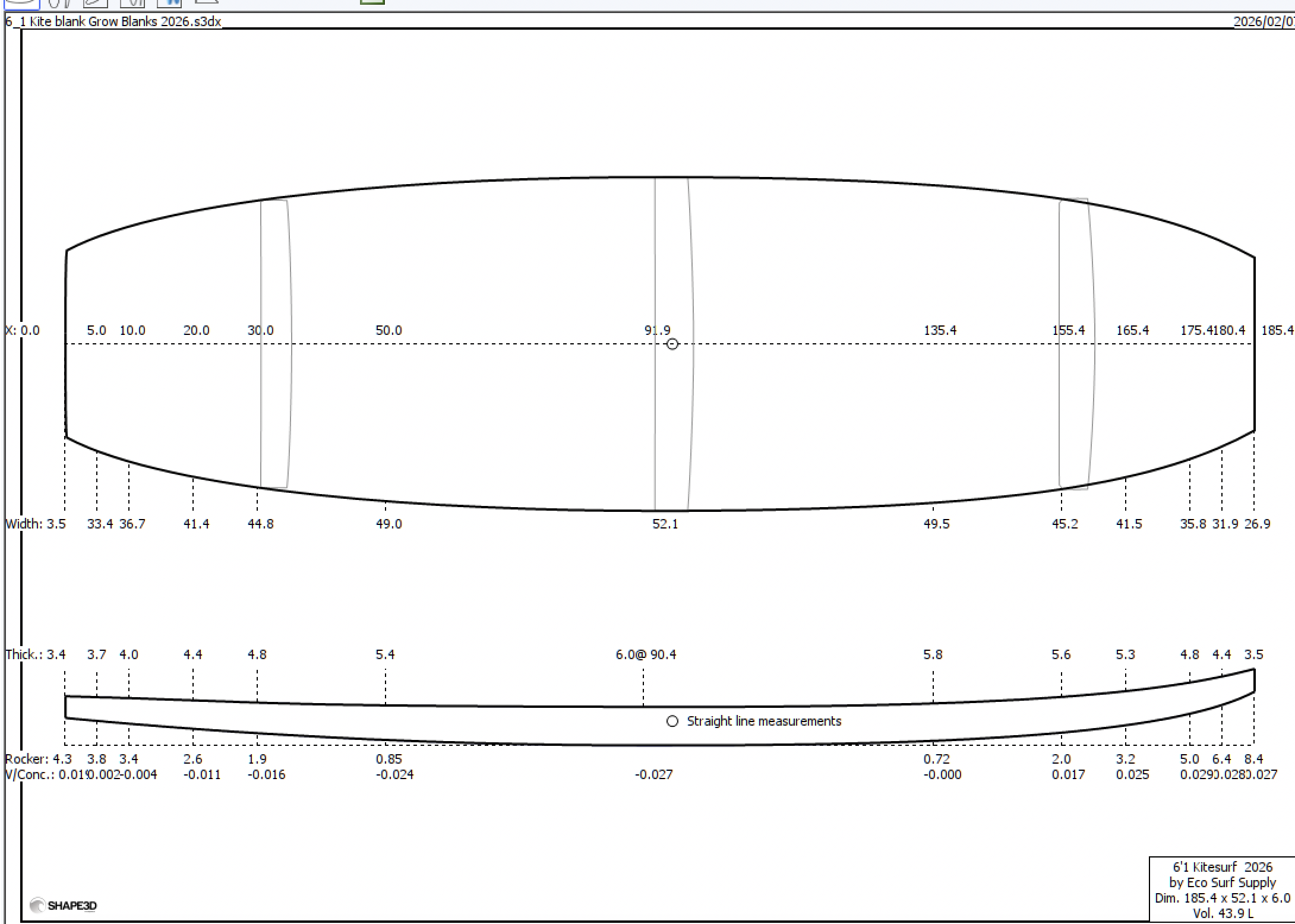Screen dimensions: 1295x924
Task: Click the V/Conc. value 0.017
Action: [1068, 774]
